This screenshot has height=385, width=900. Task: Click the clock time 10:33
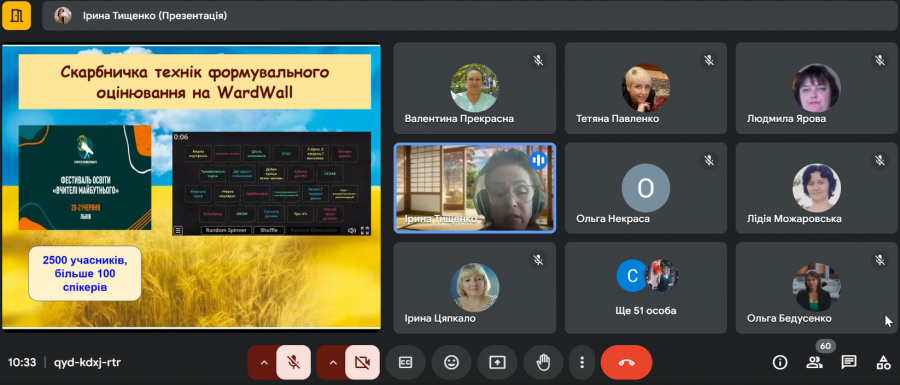[x=22, y=362]
